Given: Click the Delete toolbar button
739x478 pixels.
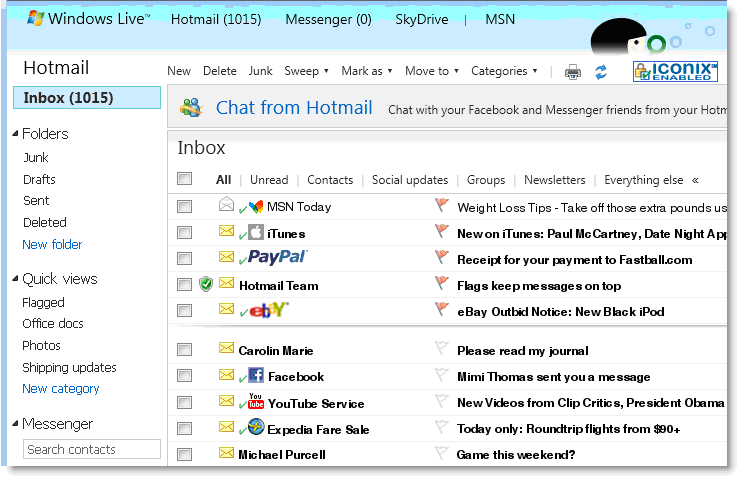Looking at the screenshot, I should 220,71.
